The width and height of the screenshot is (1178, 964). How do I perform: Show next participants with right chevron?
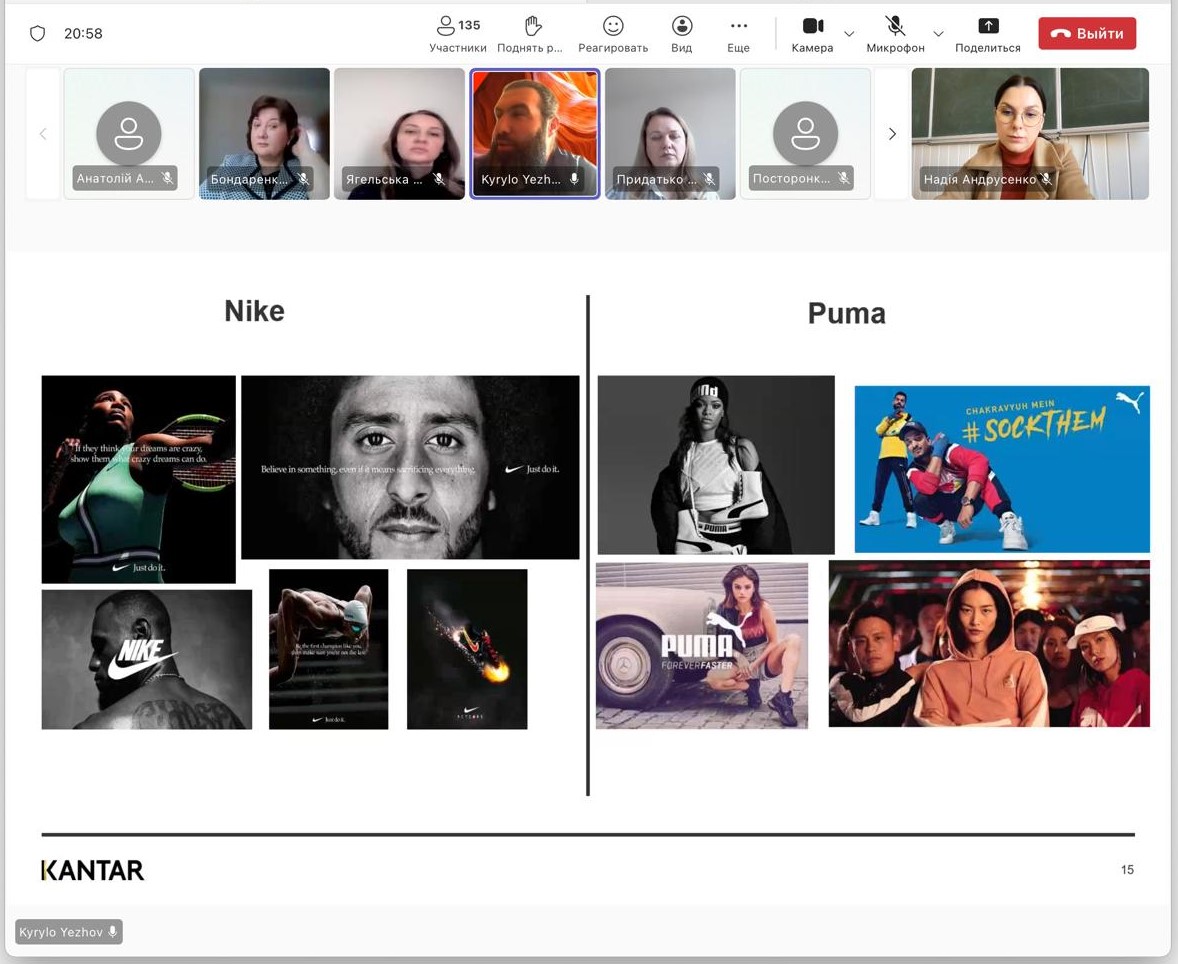coord(892,134)
